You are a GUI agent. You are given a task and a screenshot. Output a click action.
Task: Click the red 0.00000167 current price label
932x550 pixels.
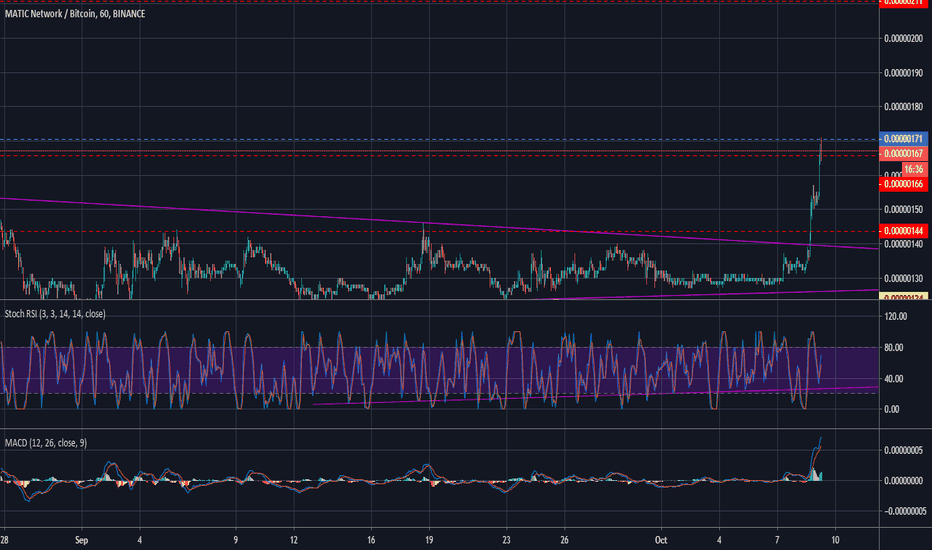tap(903, 153)
